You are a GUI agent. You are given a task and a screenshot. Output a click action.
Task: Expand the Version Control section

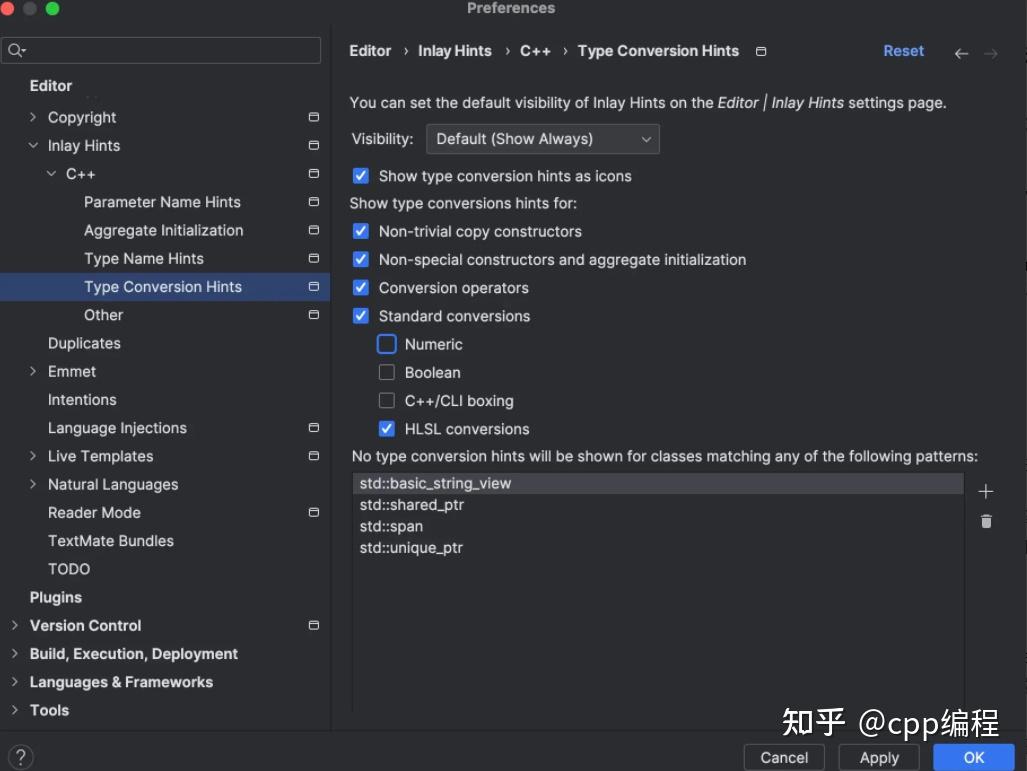[x=14, y=625]
